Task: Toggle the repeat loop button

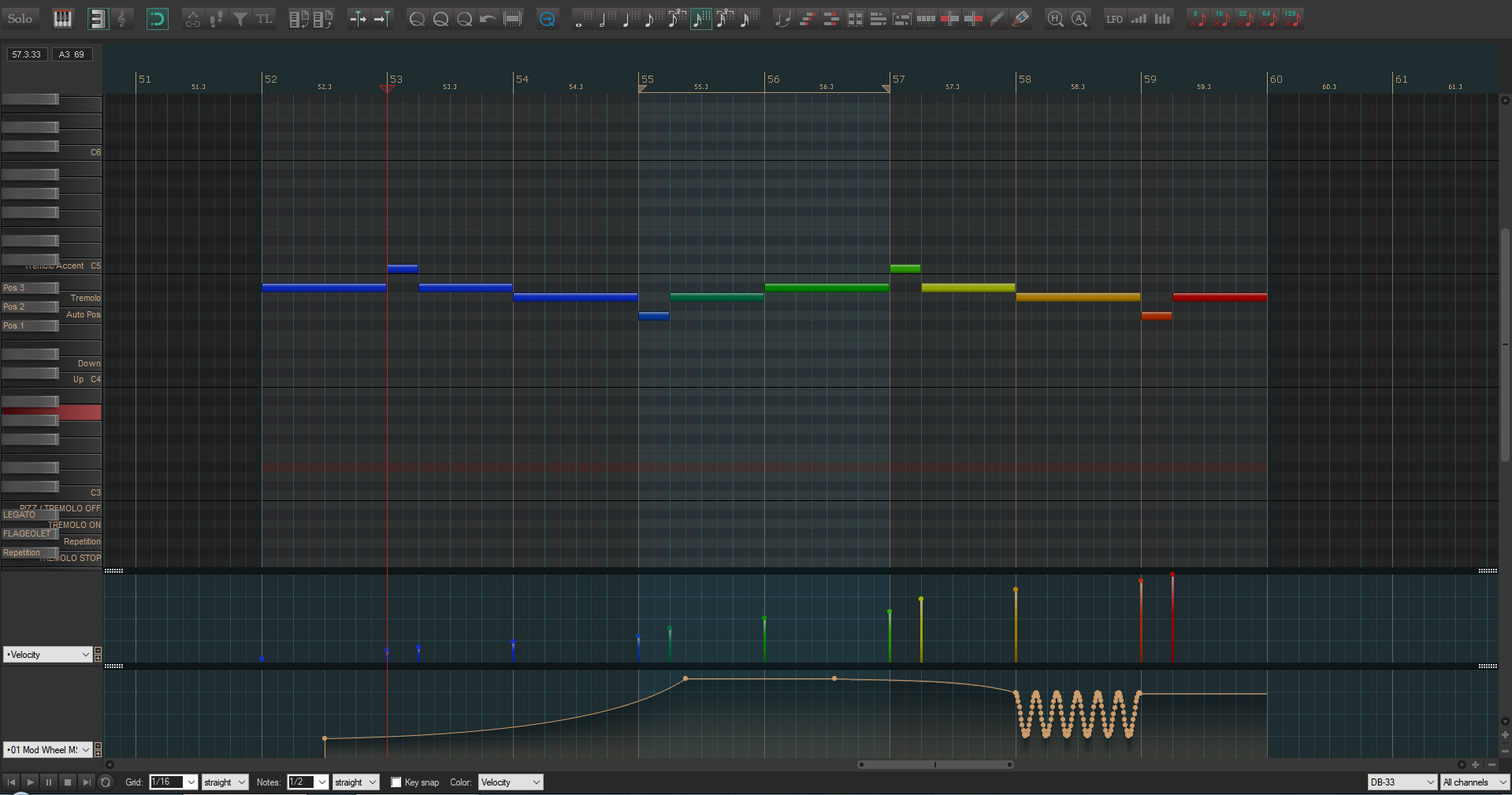Action: [106, 782]
